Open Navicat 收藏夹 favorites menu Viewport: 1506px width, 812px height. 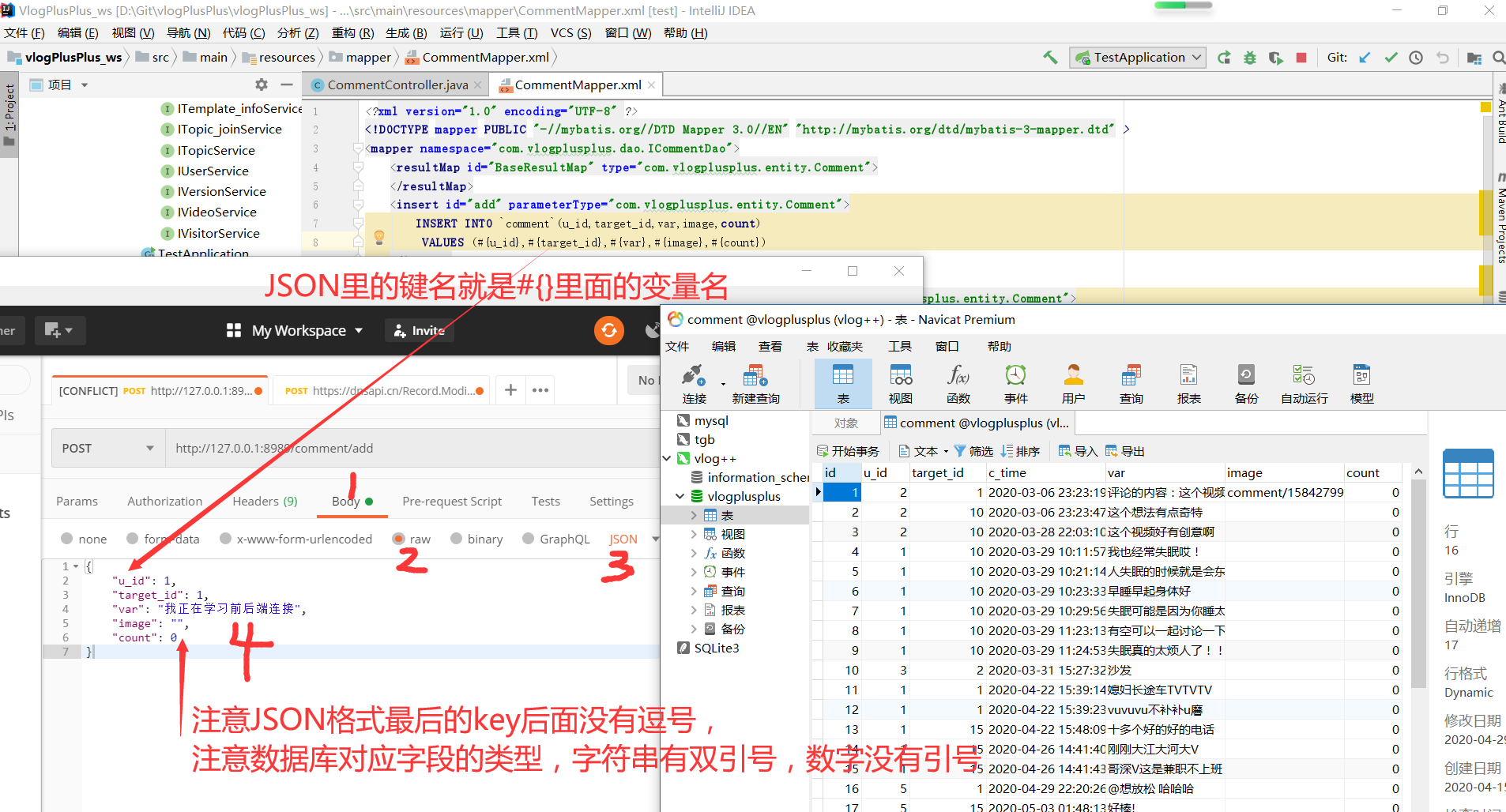[845, 346]
